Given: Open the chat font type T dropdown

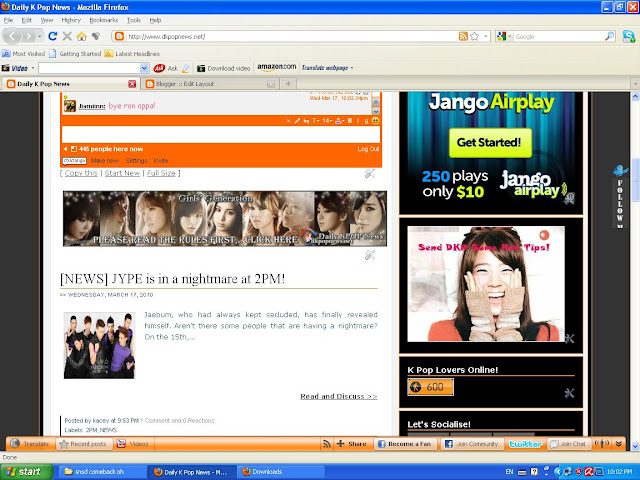Looking at the screenshot, I should 316,121.
